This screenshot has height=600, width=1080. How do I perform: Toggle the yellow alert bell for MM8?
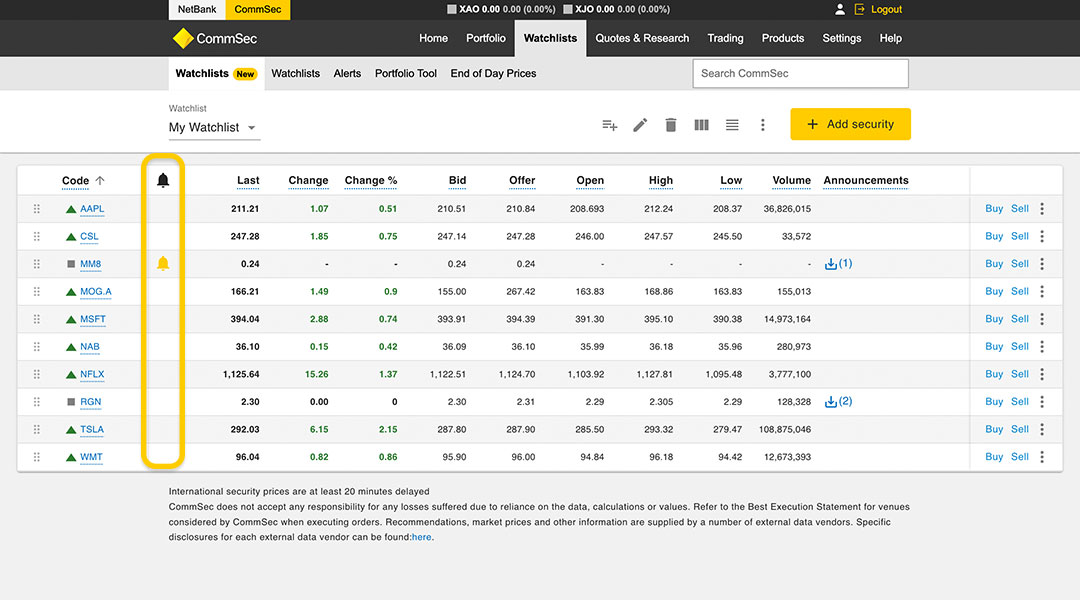pyautogui.click(x=163, y=263)
